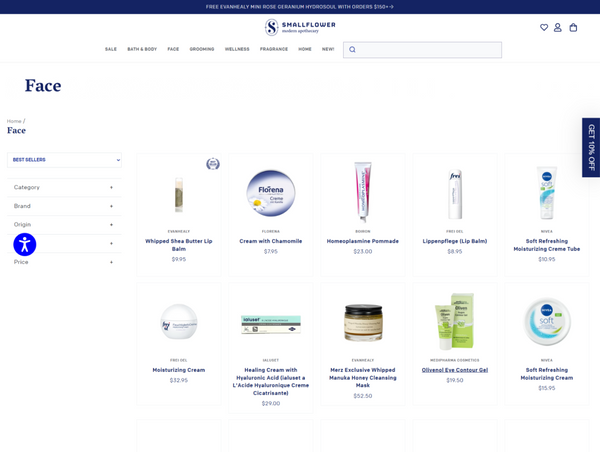Click the Frei Moisturizing Cream jar image
The image size is (600, 452).
tap(179, 322)
